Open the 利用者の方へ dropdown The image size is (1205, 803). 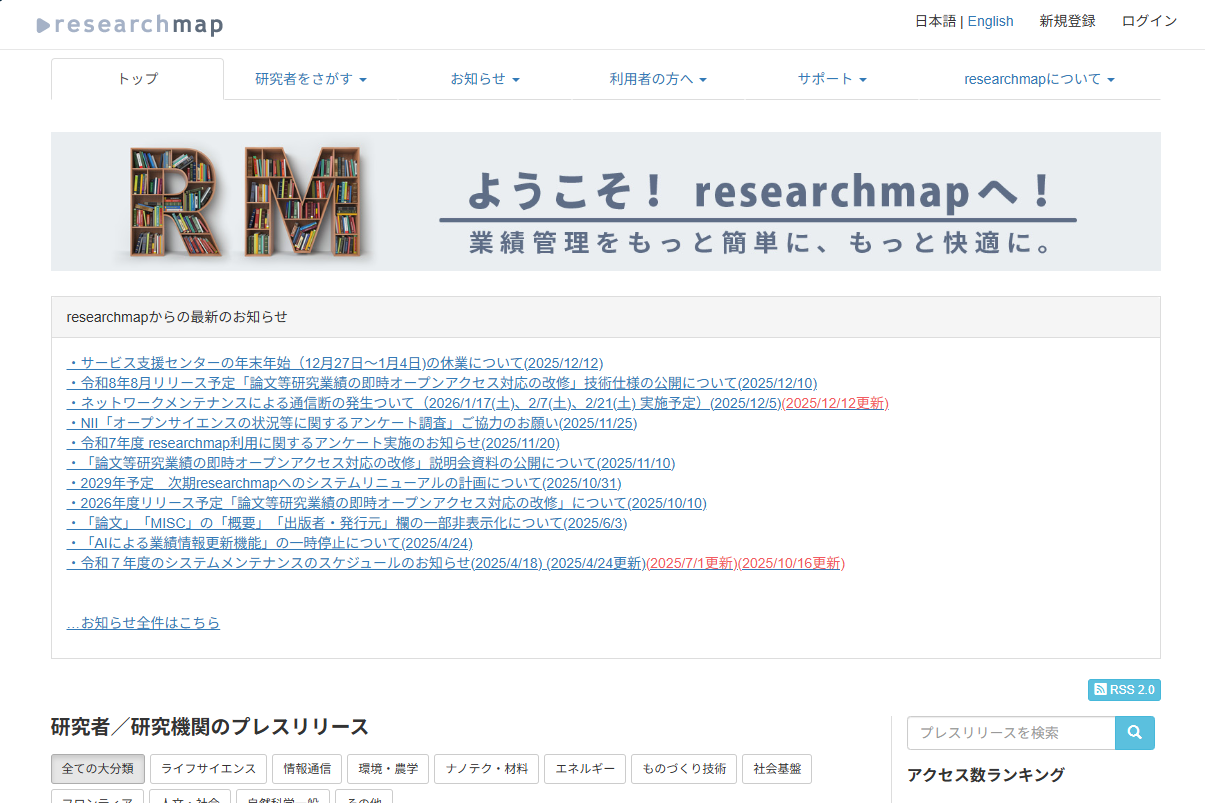(x=658, y=79)
